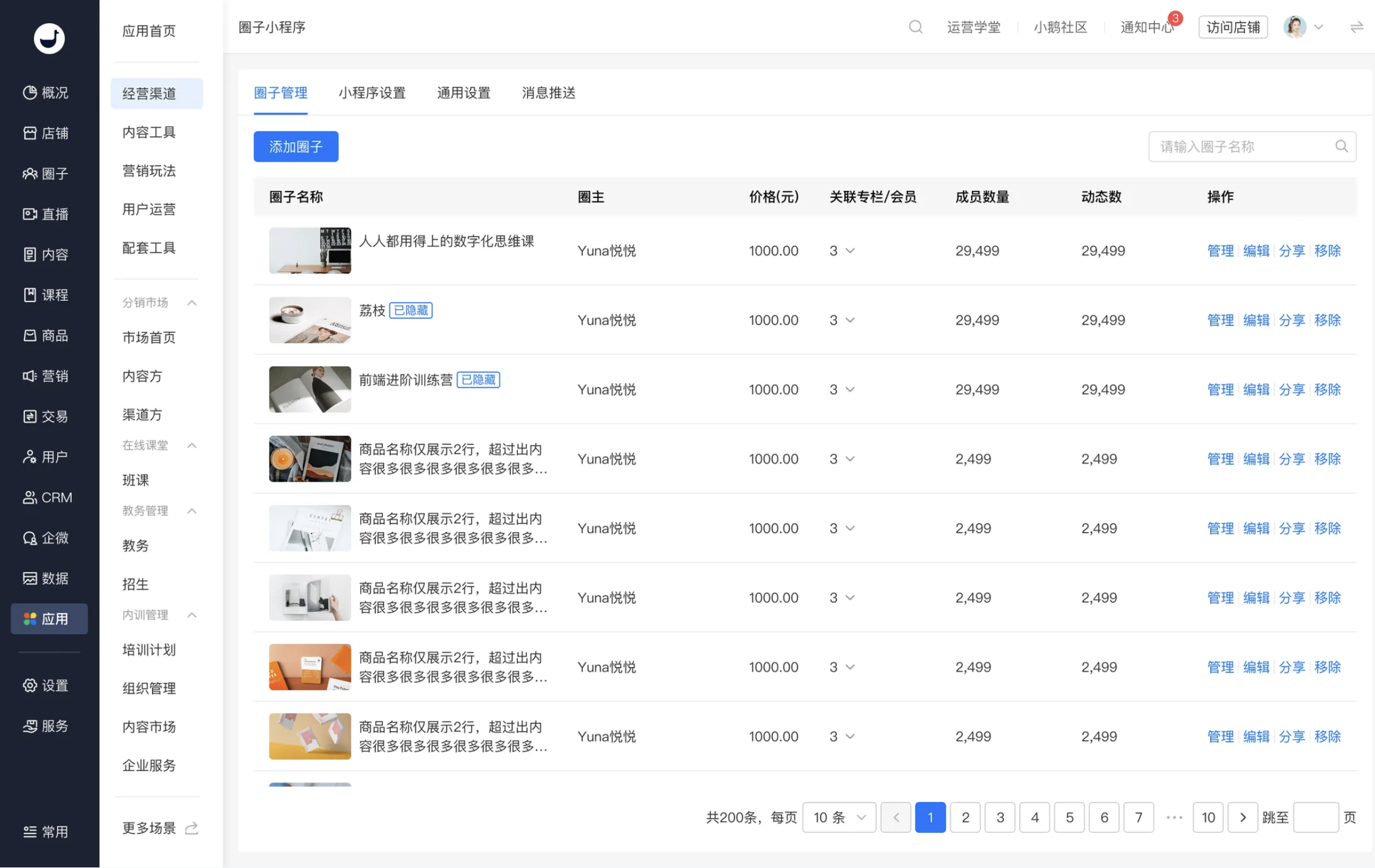1375x868 pixels.
Task: Click the 已隐藏 badge on 荔枝
Action: point(410,310)
